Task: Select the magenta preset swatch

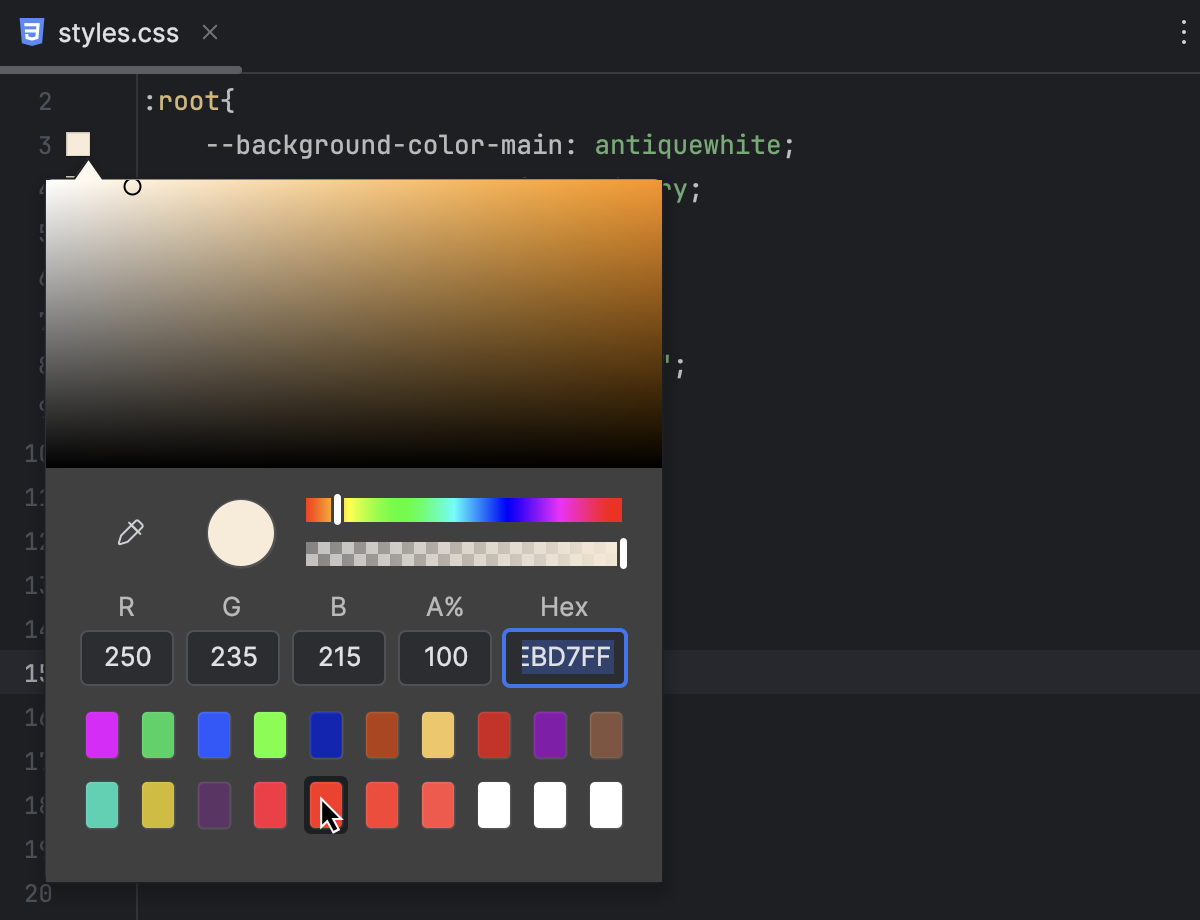Action: (102, 735)
